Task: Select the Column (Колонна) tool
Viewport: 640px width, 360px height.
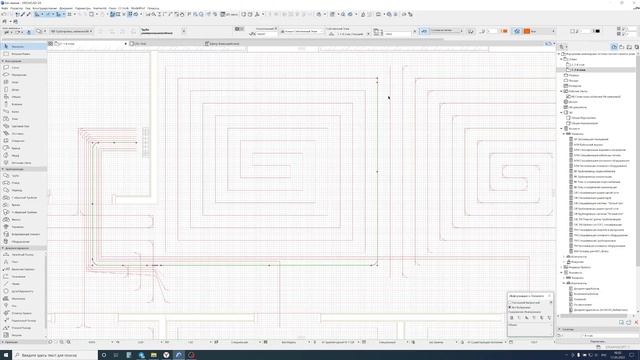Action: tap(23, 104)
